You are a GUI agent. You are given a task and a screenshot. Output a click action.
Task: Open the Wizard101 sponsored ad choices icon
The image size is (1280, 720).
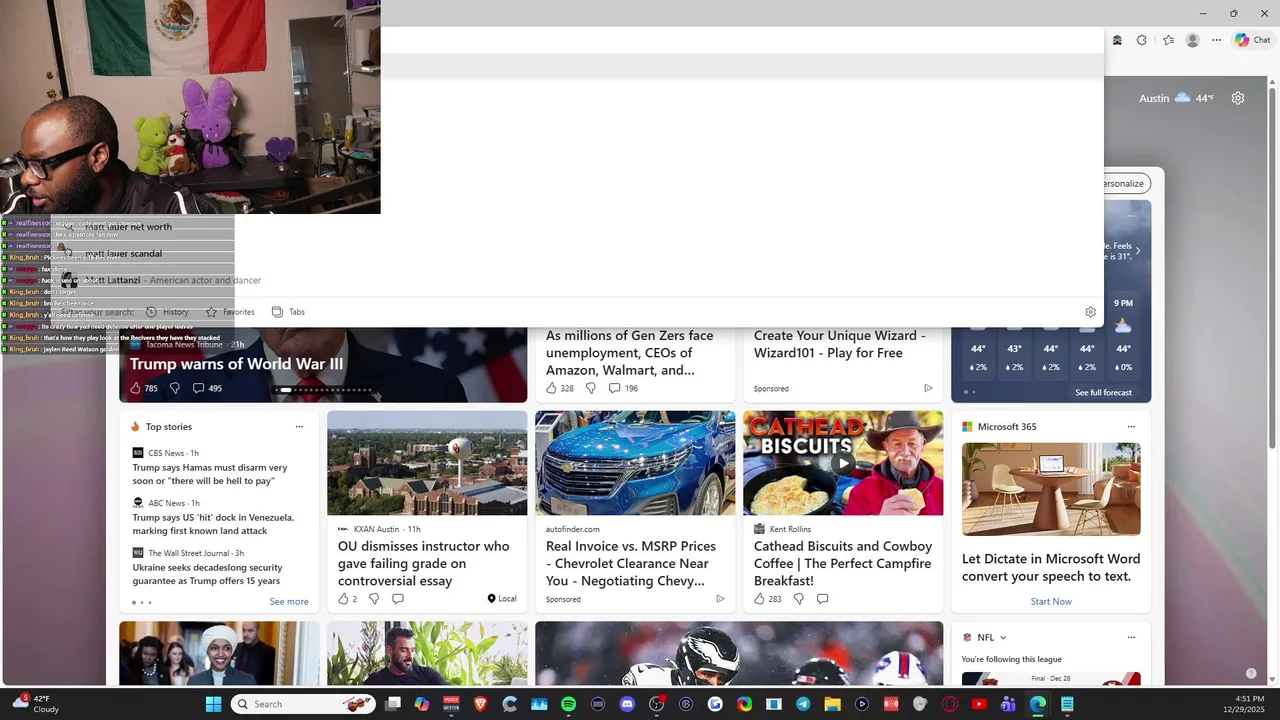928,388
